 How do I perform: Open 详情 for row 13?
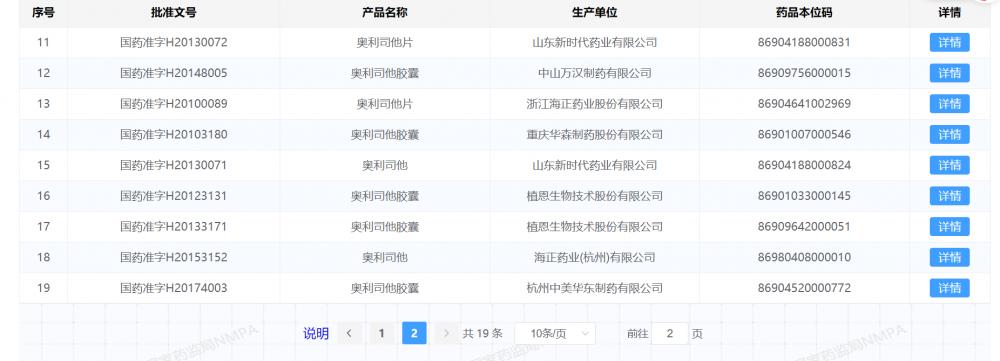[x=949, y=103]
